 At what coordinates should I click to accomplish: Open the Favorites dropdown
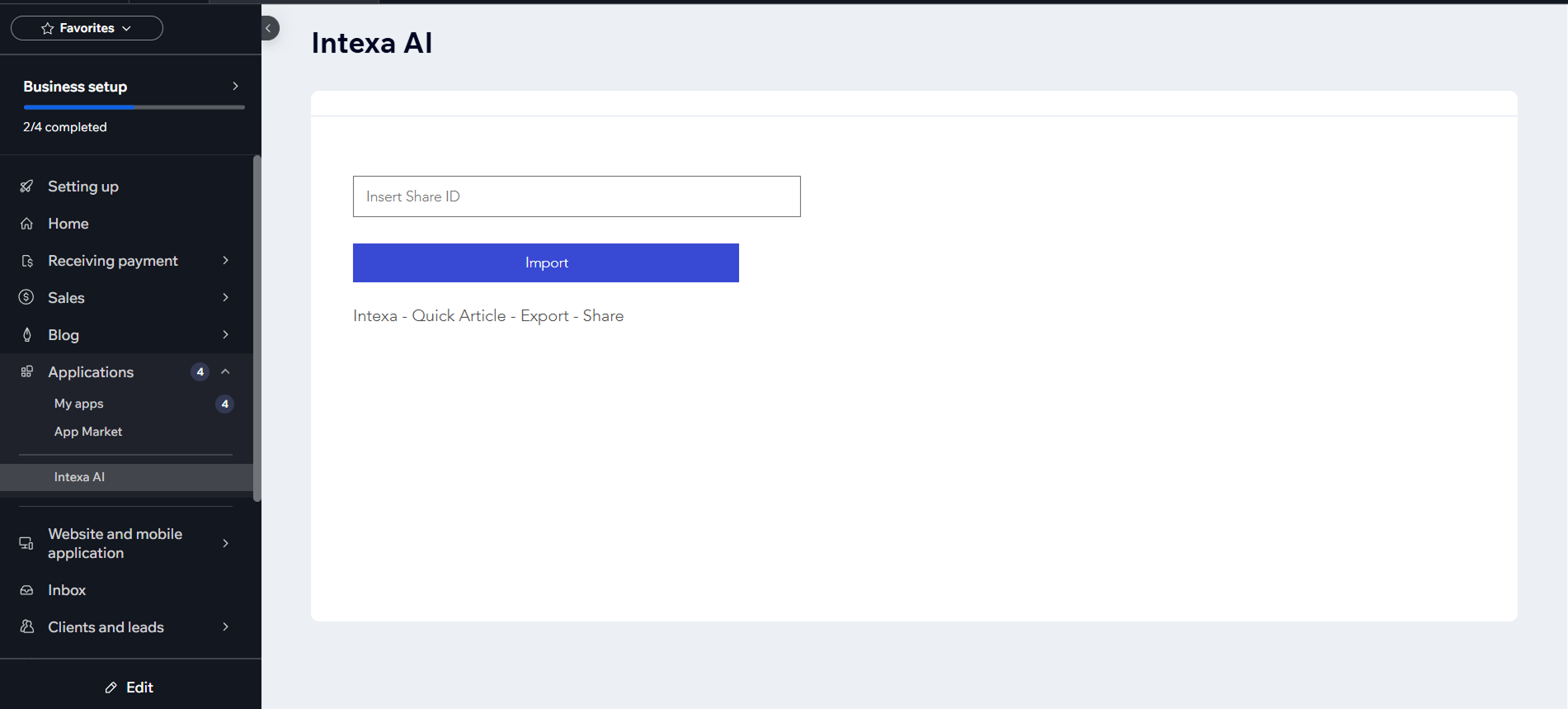[x=87, y=28]
